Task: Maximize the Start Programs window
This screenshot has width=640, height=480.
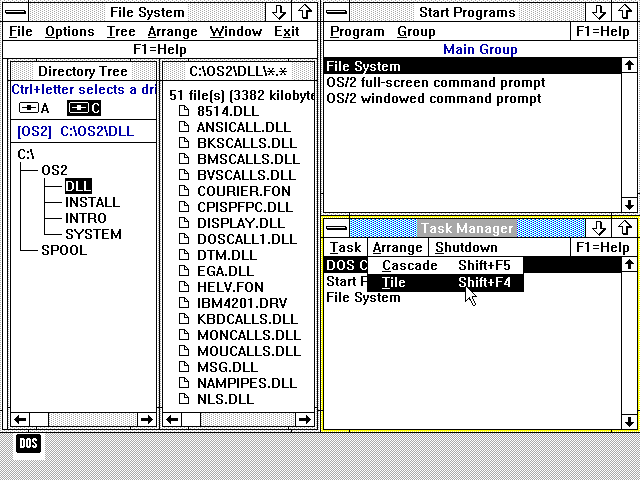Action: (x=625, y=12)
